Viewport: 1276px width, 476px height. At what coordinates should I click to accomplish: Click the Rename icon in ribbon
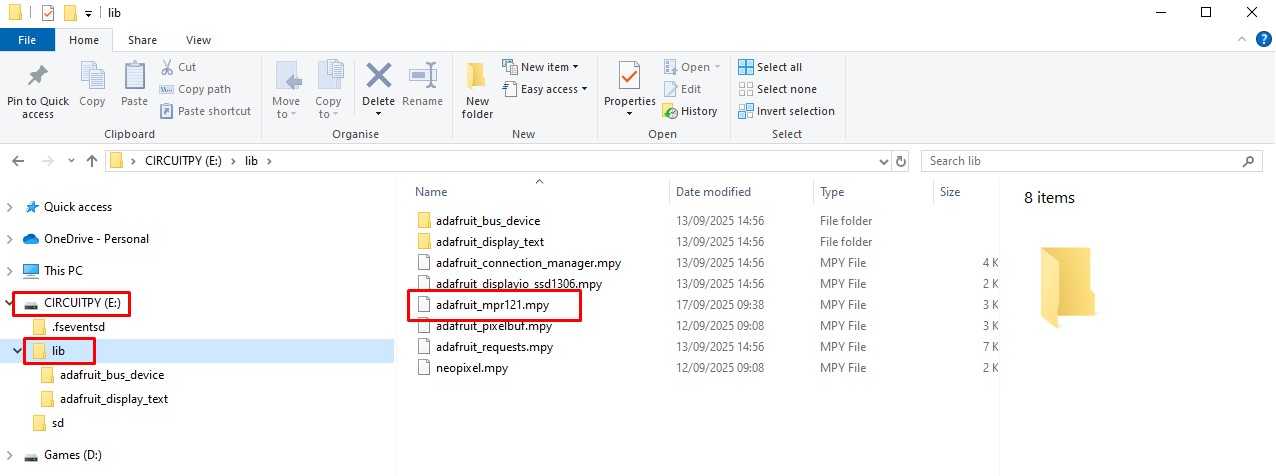422,78
